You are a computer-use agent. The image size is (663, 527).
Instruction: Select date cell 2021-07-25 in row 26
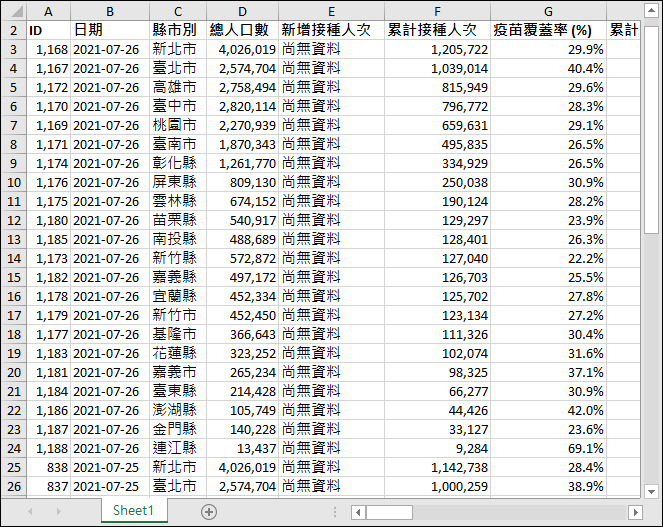click(110, 486)
